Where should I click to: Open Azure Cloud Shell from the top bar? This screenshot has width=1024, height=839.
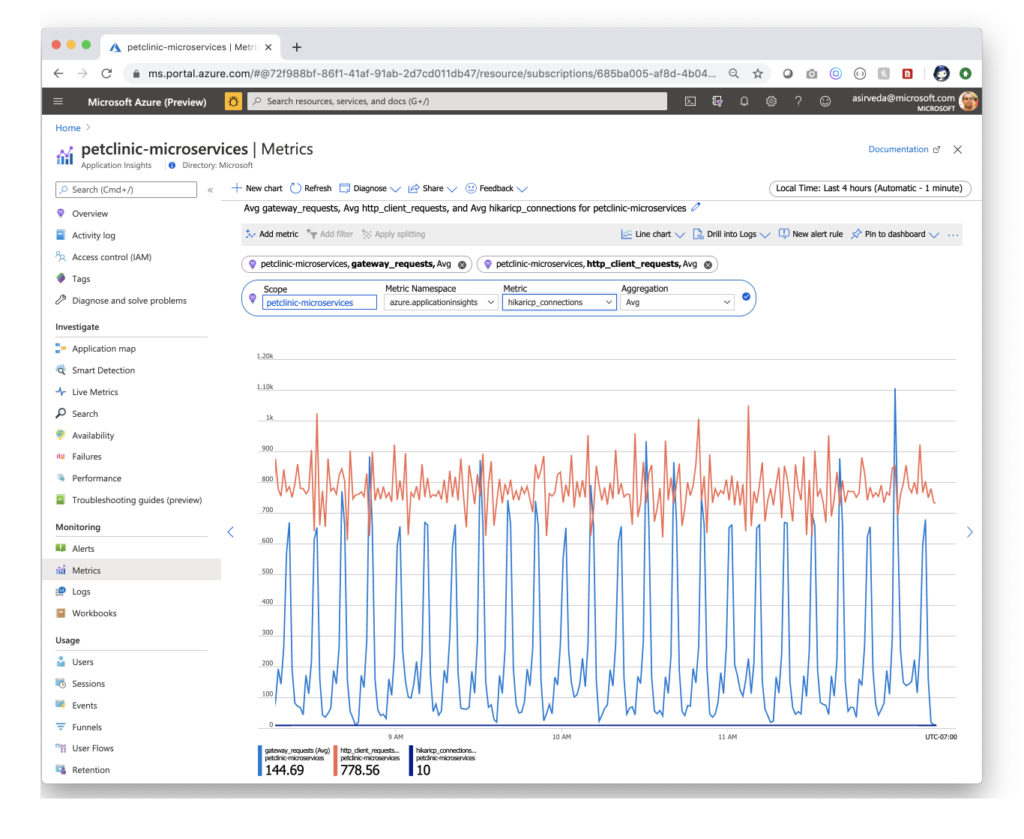tap(691, 101)
